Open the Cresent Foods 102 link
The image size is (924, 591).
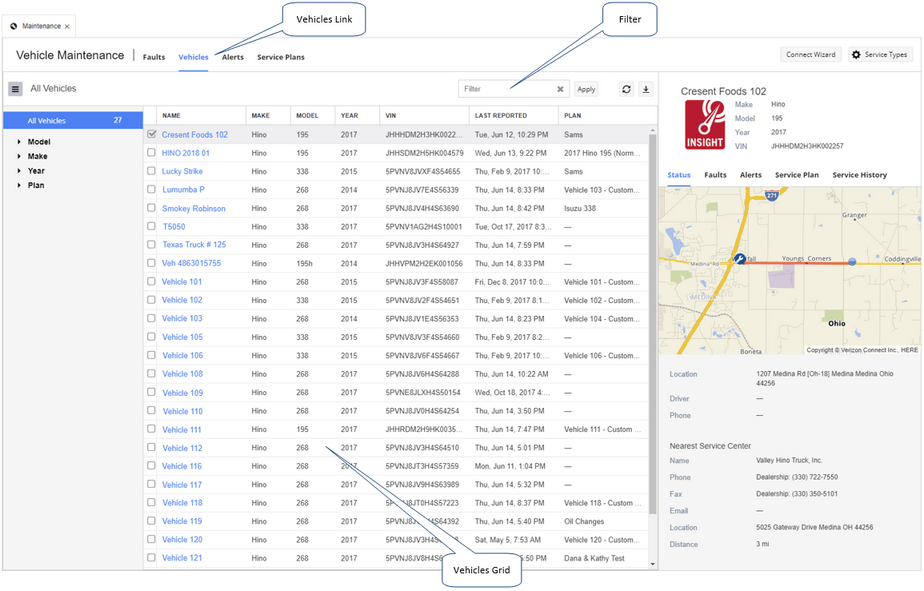pos(195,134)
